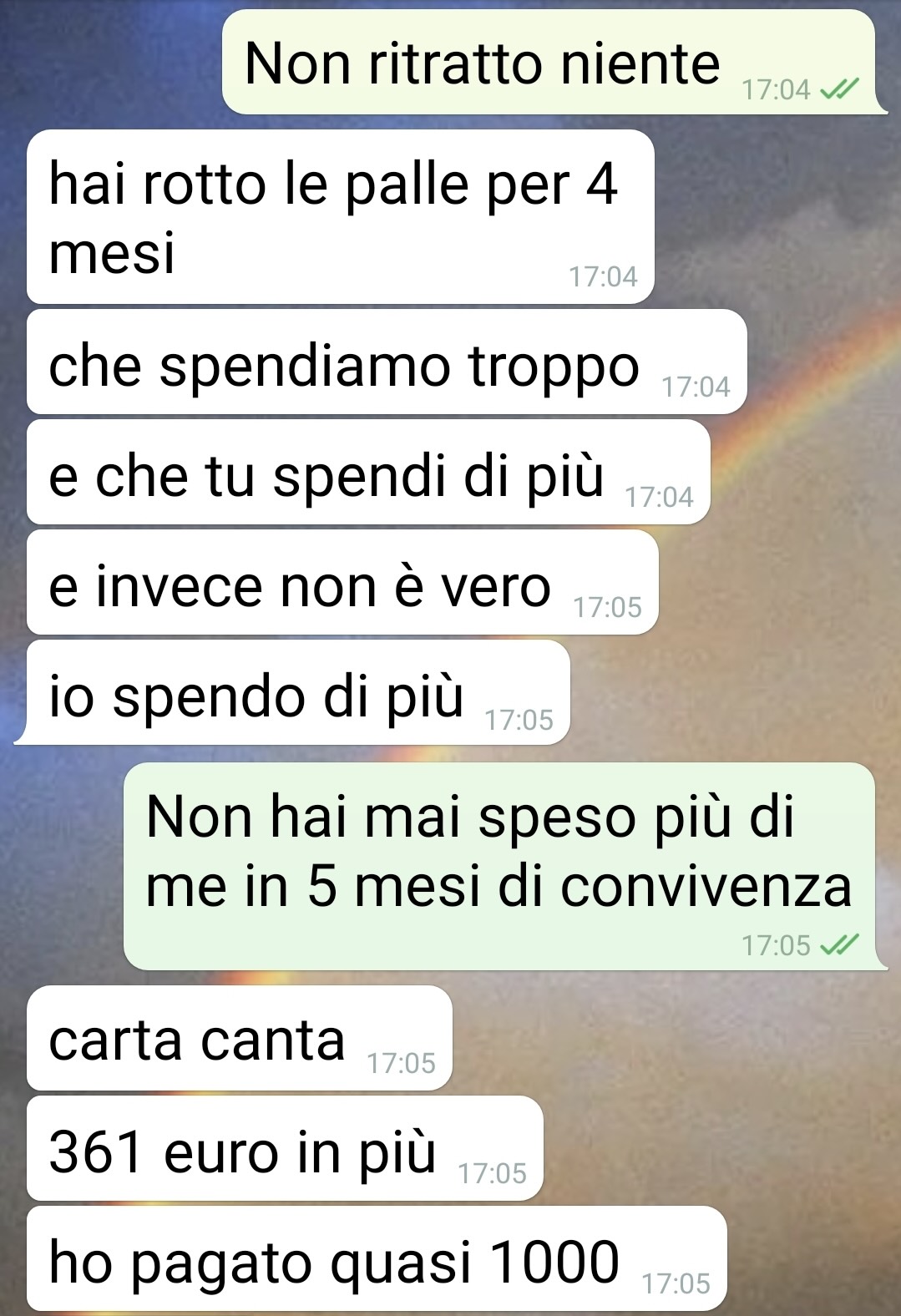Tap the read receipt ticks on 'Non hai mai speso' message
This screenshot has width=901, height=1316.
839,944
